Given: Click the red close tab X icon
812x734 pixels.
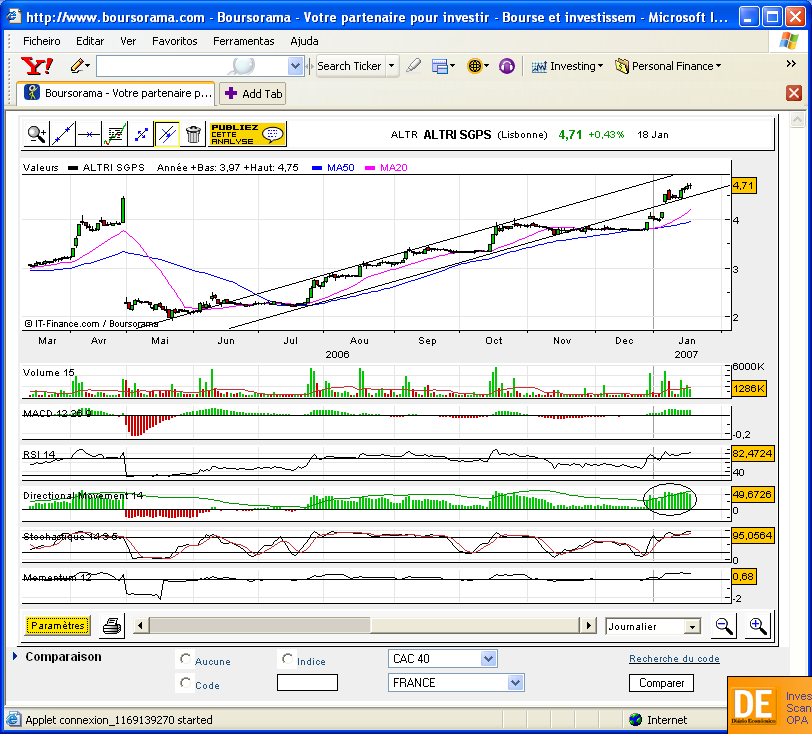Looking at the screenshot, I should point(794,93).
